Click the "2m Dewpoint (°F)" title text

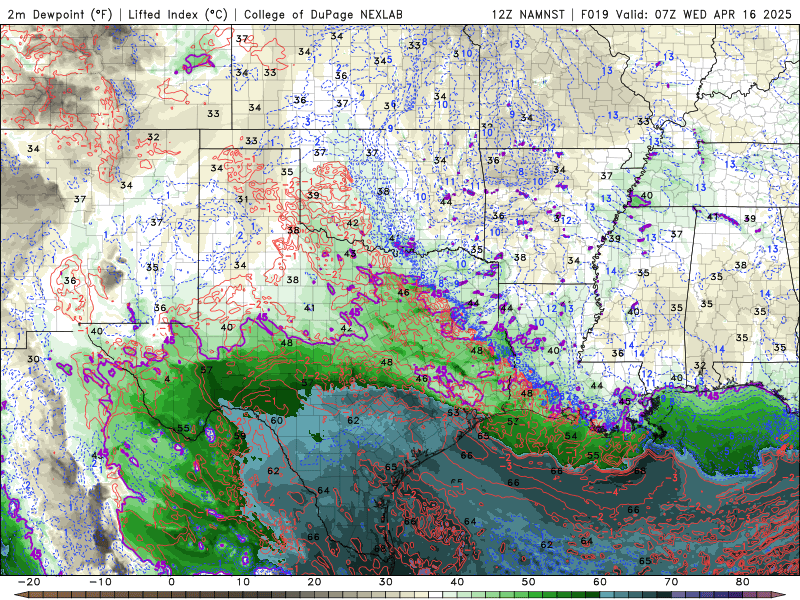click(x=59, y=14)
